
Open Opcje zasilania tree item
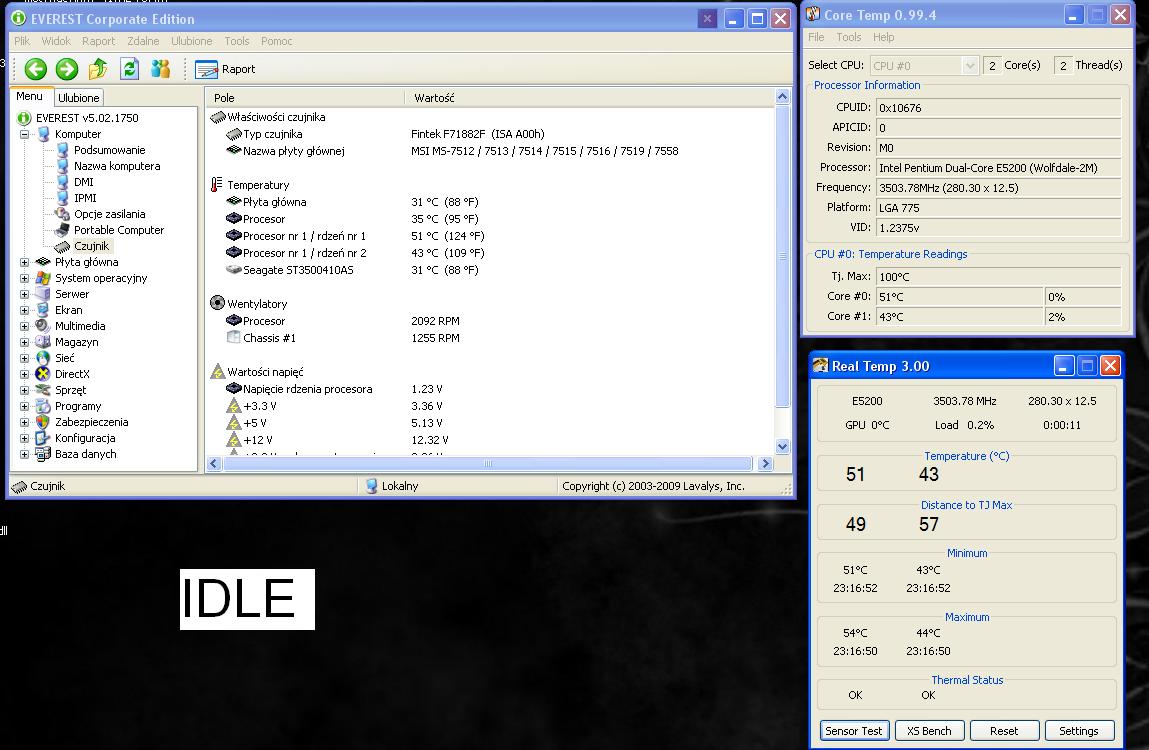coord(109,214)
